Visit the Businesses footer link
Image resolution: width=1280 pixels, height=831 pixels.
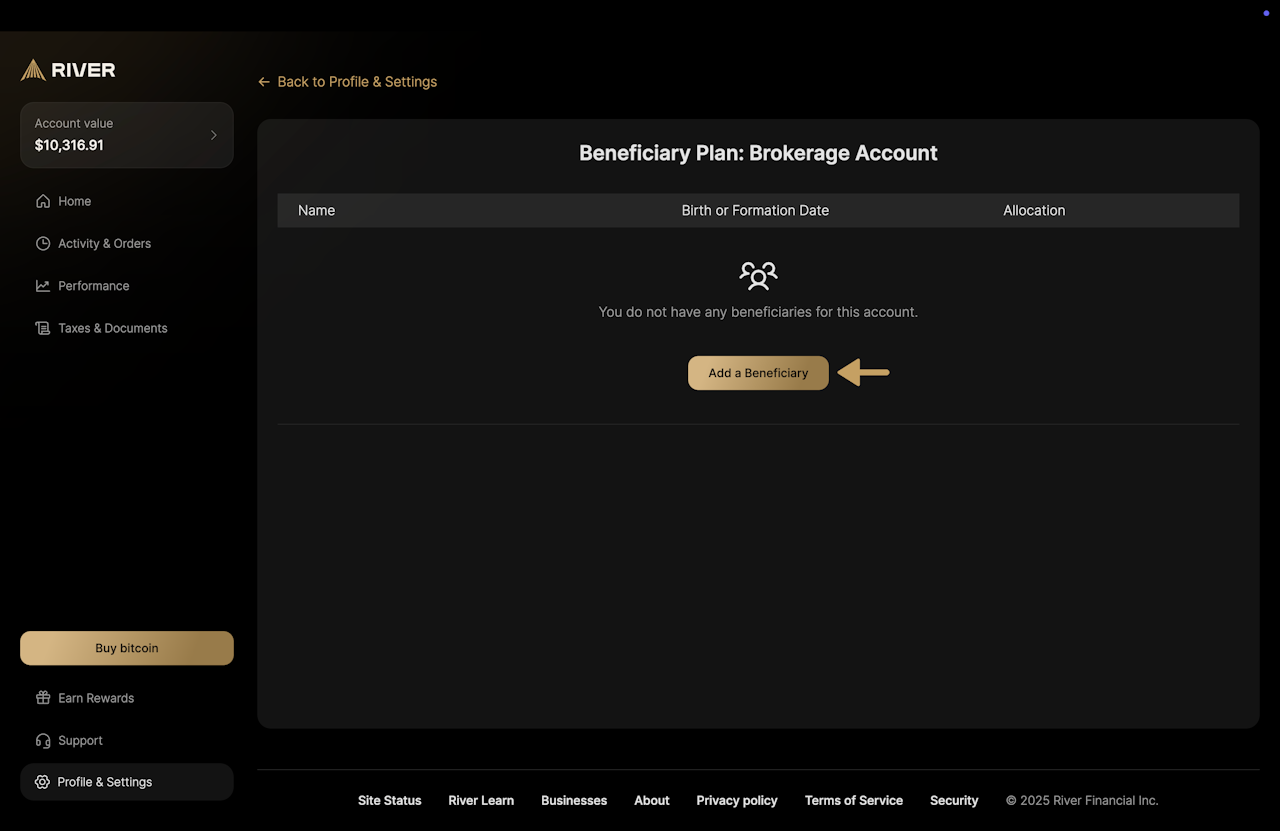point(574,800)
